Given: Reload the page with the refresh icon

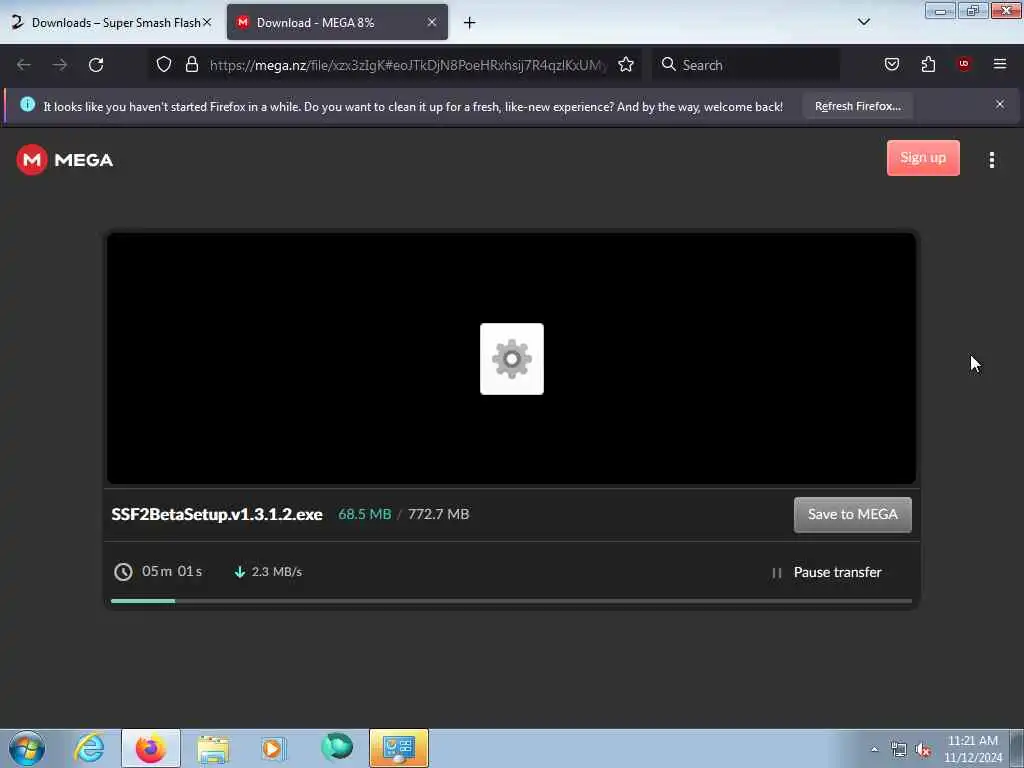Looking at the screenshot, I should pos(96,65).
